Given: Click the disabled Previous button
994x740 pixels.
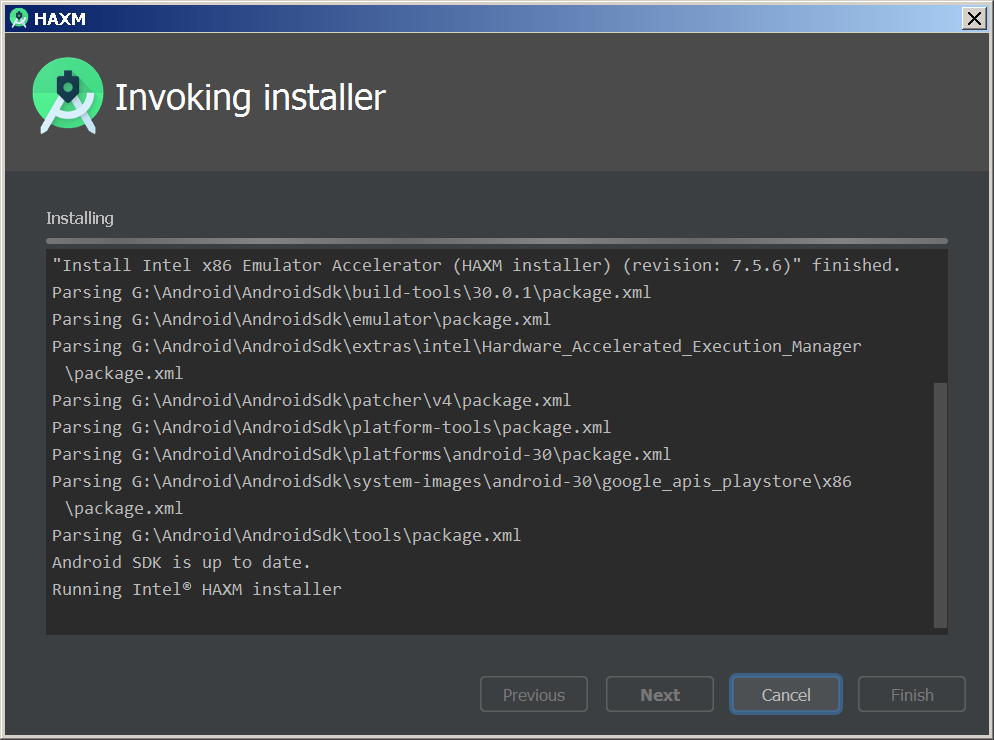Looking at the screenshot, I should pos(534,694).
